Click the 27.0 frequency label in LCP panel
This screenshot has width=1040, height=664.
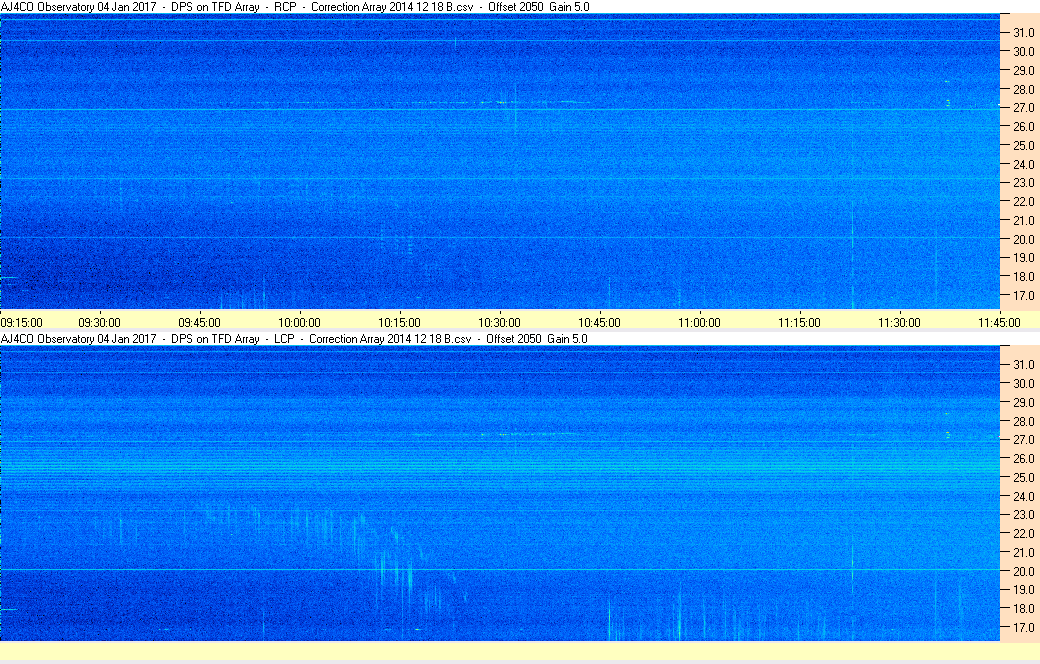1023,440
